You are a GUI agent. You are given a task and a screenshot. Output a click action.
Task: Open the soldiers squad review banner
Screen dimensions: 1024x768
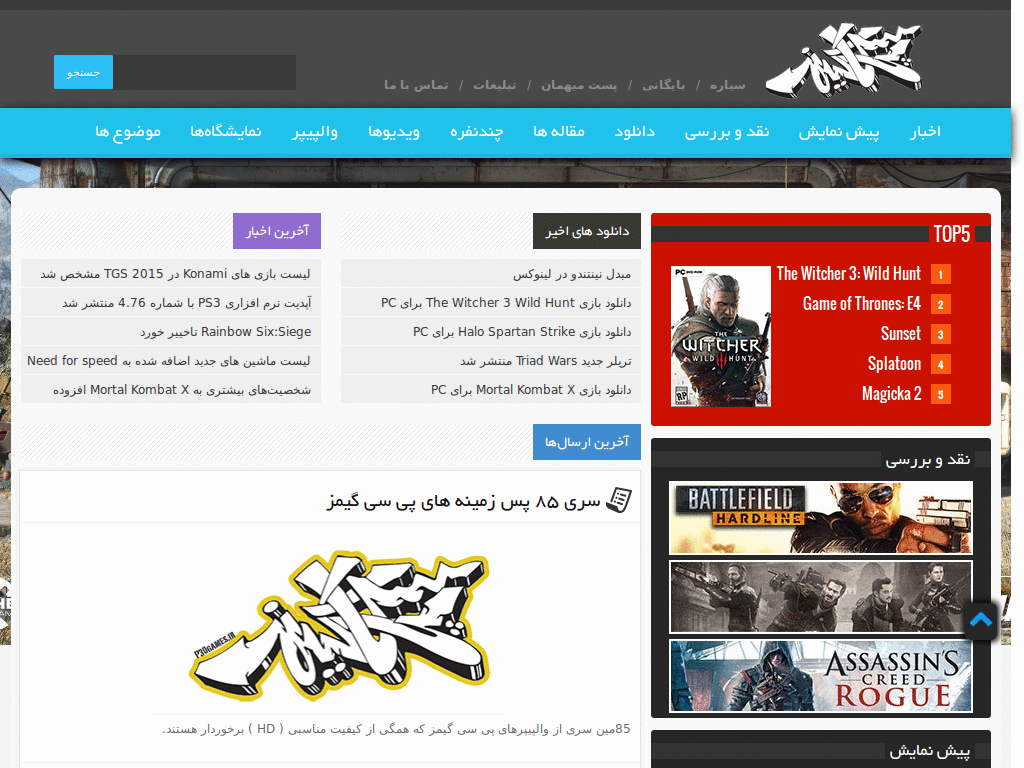(x=821, y=597)
